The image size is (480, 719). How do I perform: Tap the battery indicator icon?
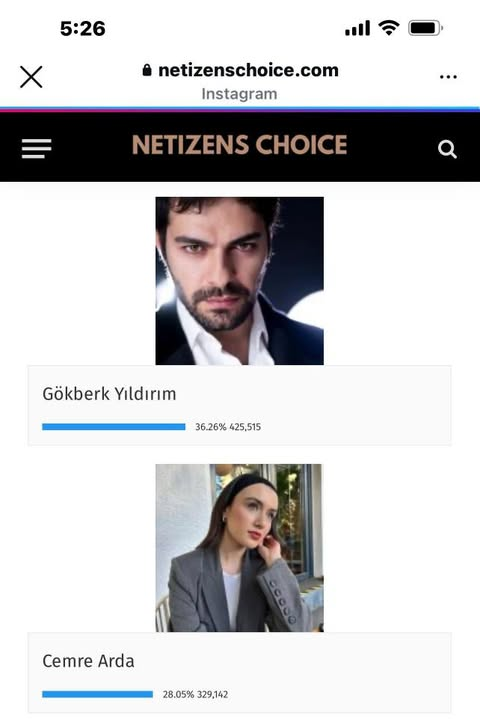pos(425,28)
